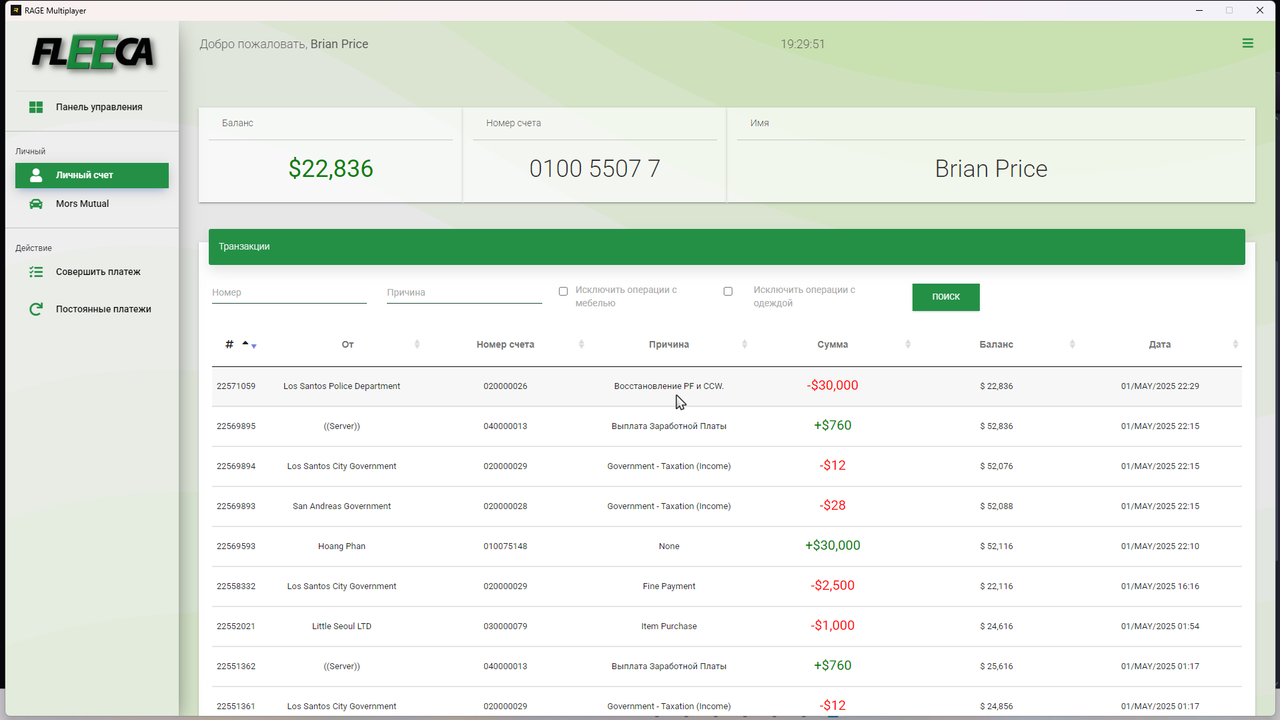Click Little Seoul LTD sender

(342, 626)
